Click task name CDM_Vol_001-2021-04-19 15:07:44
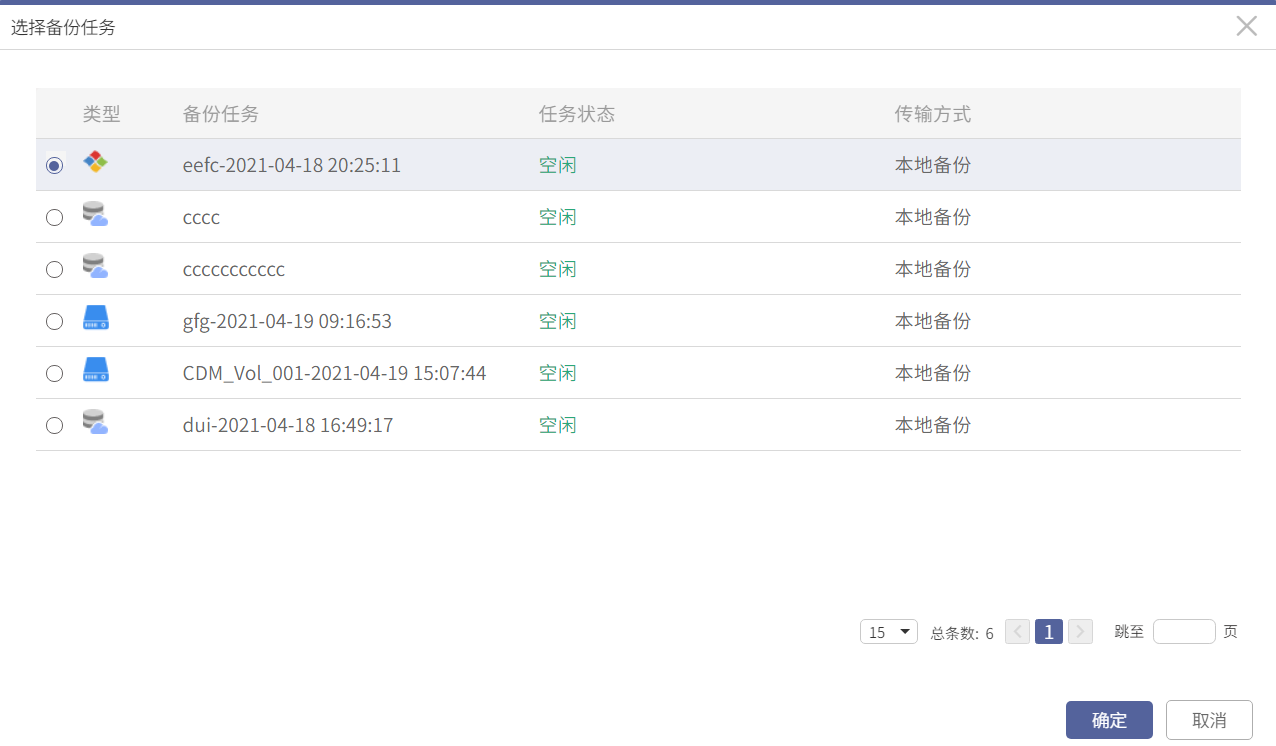1276x746 pixels. [x=335, y=373]
